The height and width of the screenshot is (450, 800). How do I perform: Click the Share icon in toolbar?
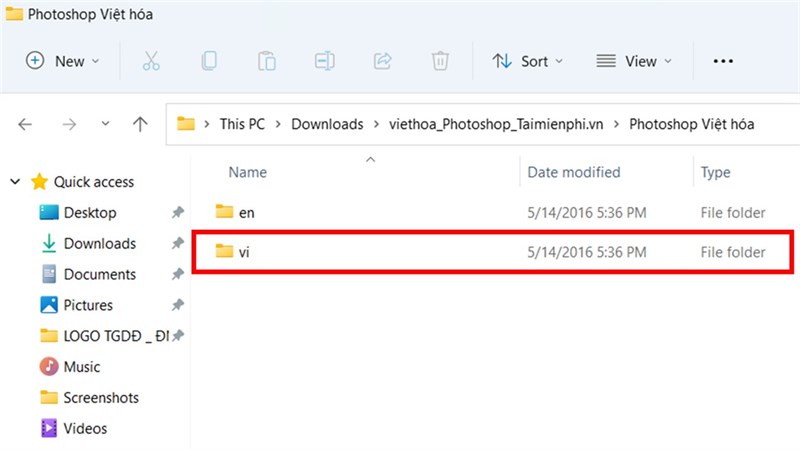(x=383, y=61)
